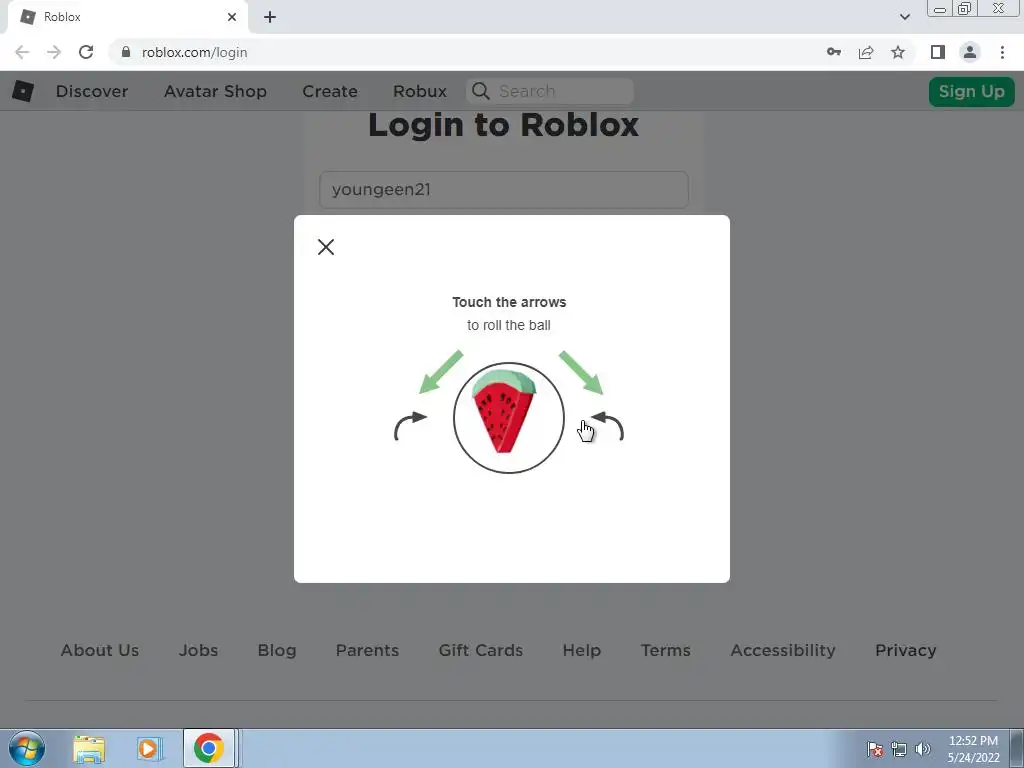Open the Parents footer link
Image resolution: width=1024 pixels, height=768 pixels.
coord(367,650)
